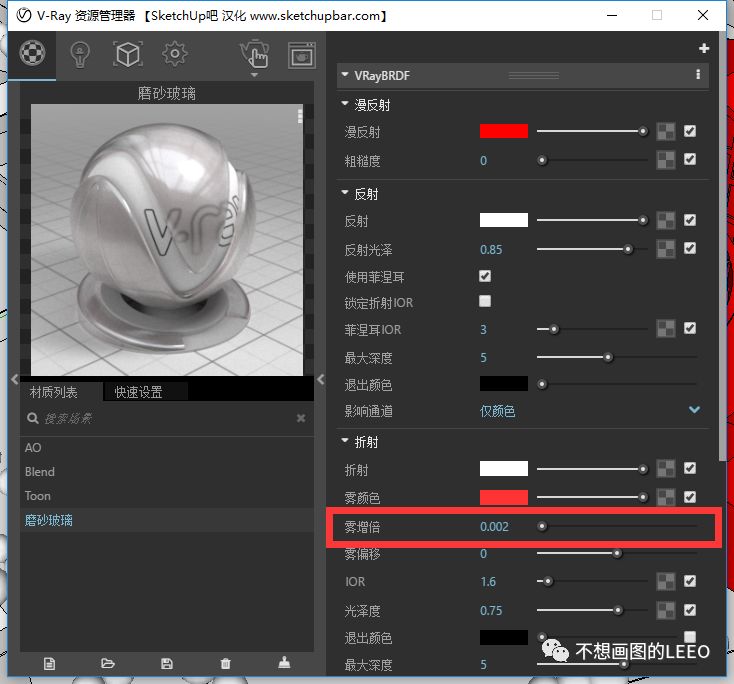Adjust the 雾增倍 slider
Screen dimensions: 734x684
pyautogui.click(x=617, y=526)
